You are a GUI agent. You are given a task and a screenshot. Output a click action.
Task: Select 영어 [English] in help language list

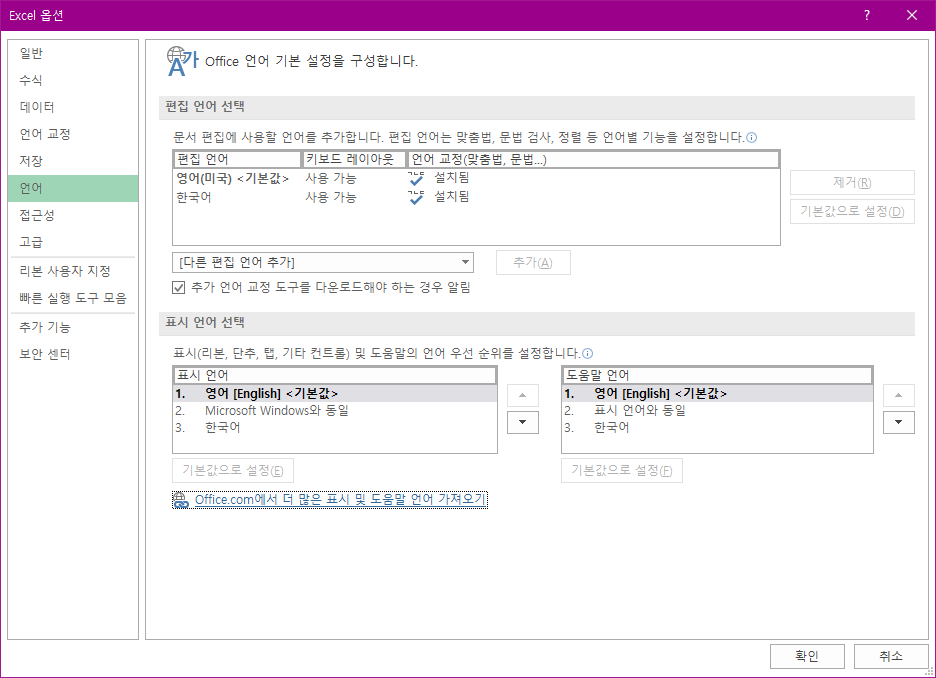[718, 394]
